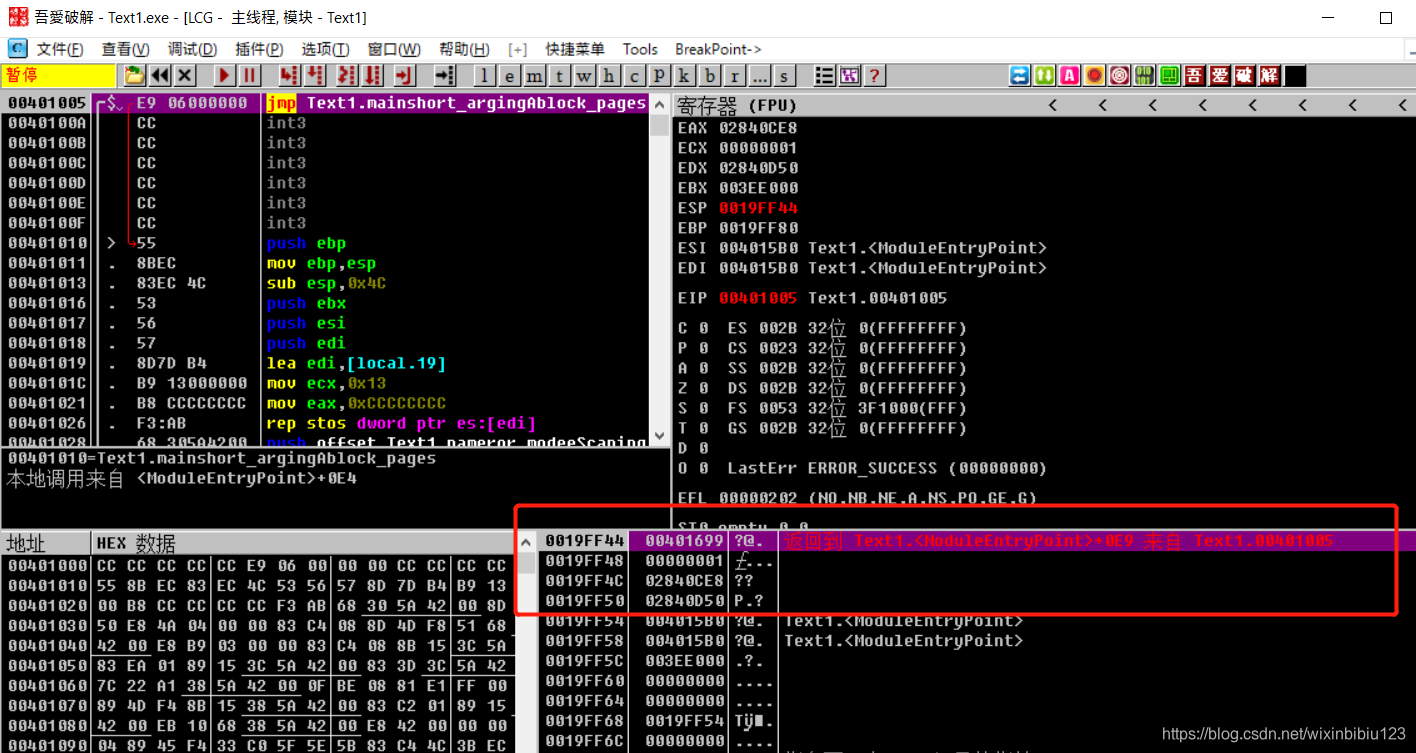1416x753 pixels.
Task: Select the ESP register value 0019FF44
Action: (758, 208)
